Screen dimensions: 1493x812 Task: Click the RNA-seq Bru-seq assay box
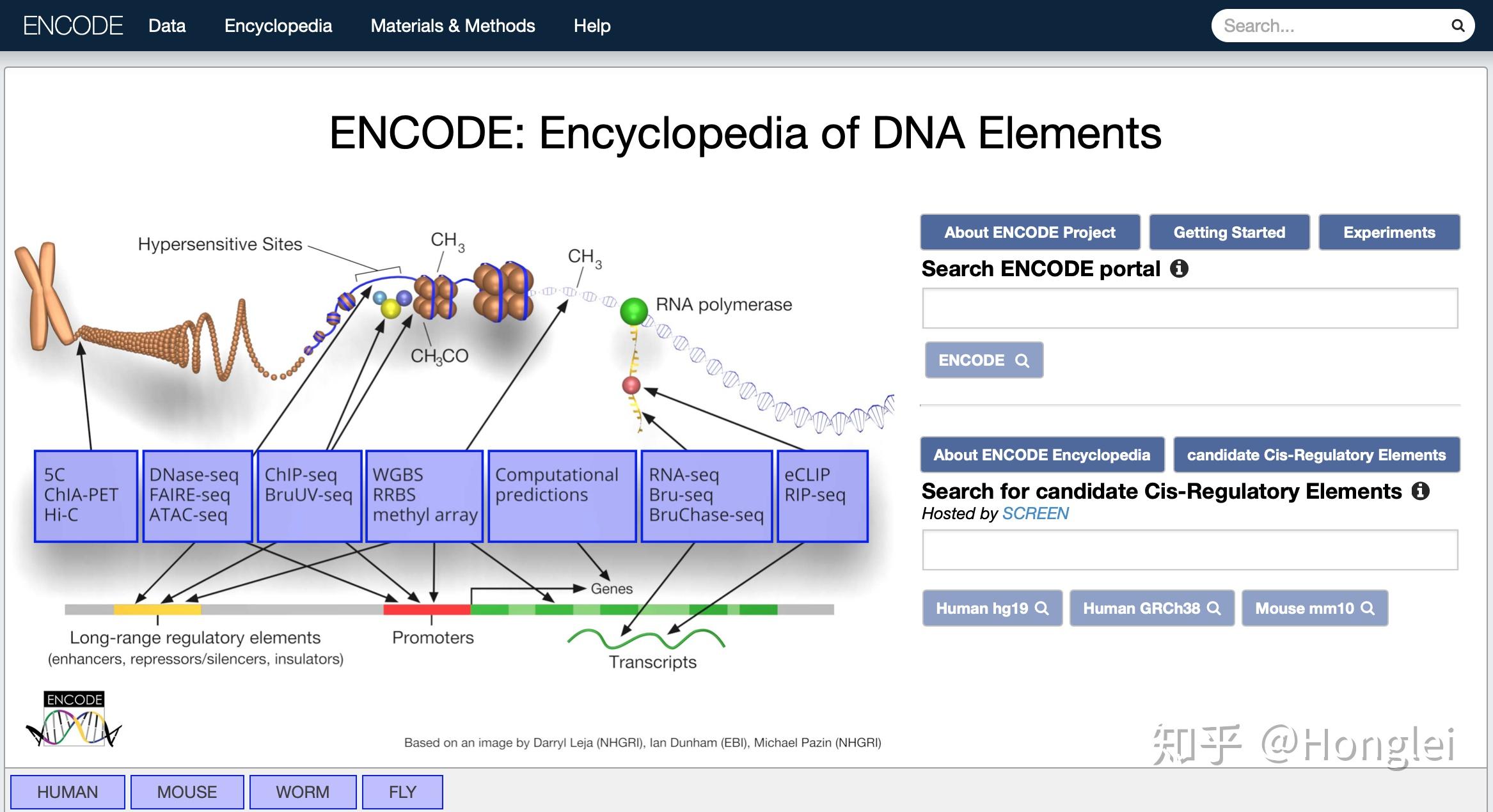click(706, 496)
